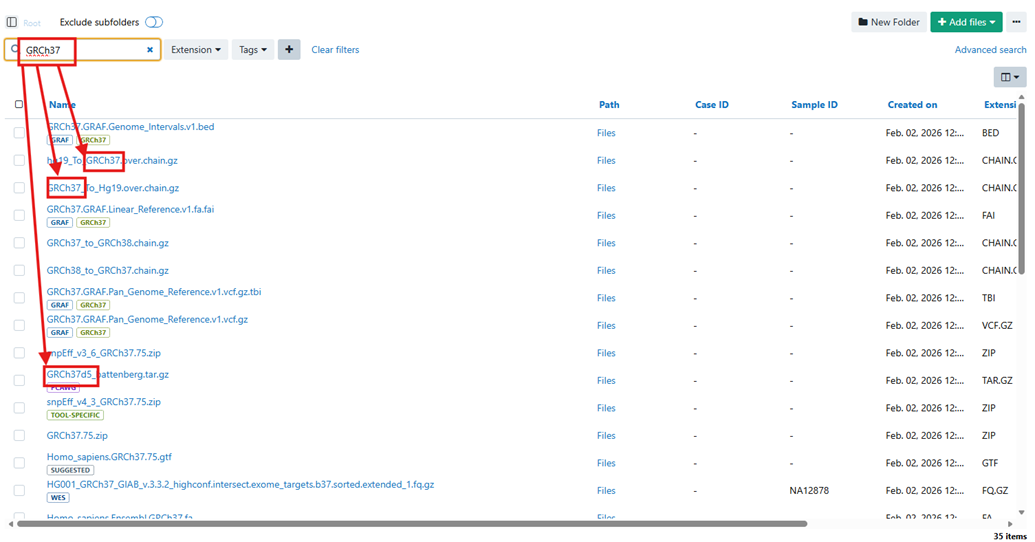
Task: Click TBI extension cell
Action: [988, 298]
